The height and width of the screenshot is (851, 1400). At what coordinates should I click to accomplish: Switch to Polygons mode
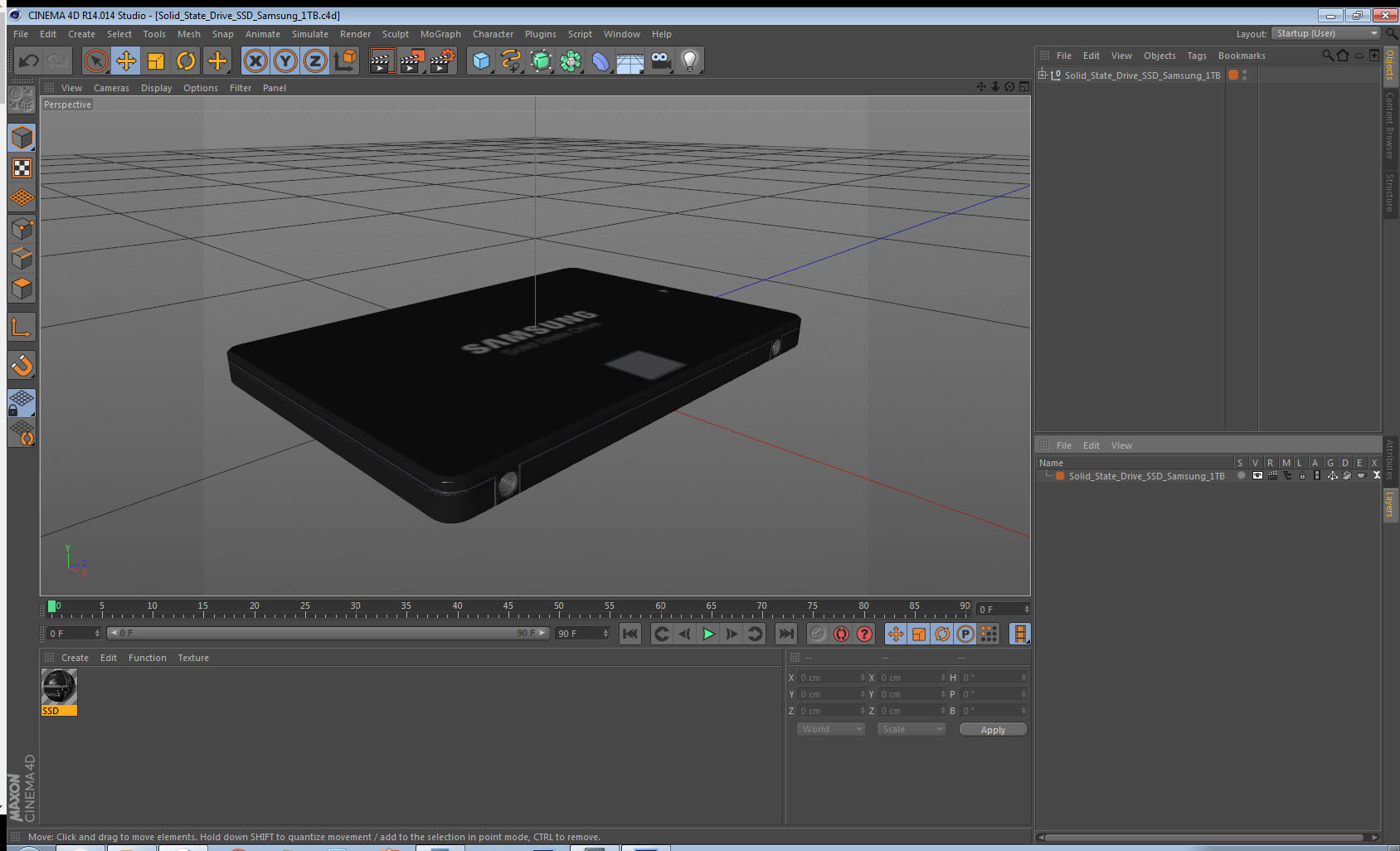(22, 288)
